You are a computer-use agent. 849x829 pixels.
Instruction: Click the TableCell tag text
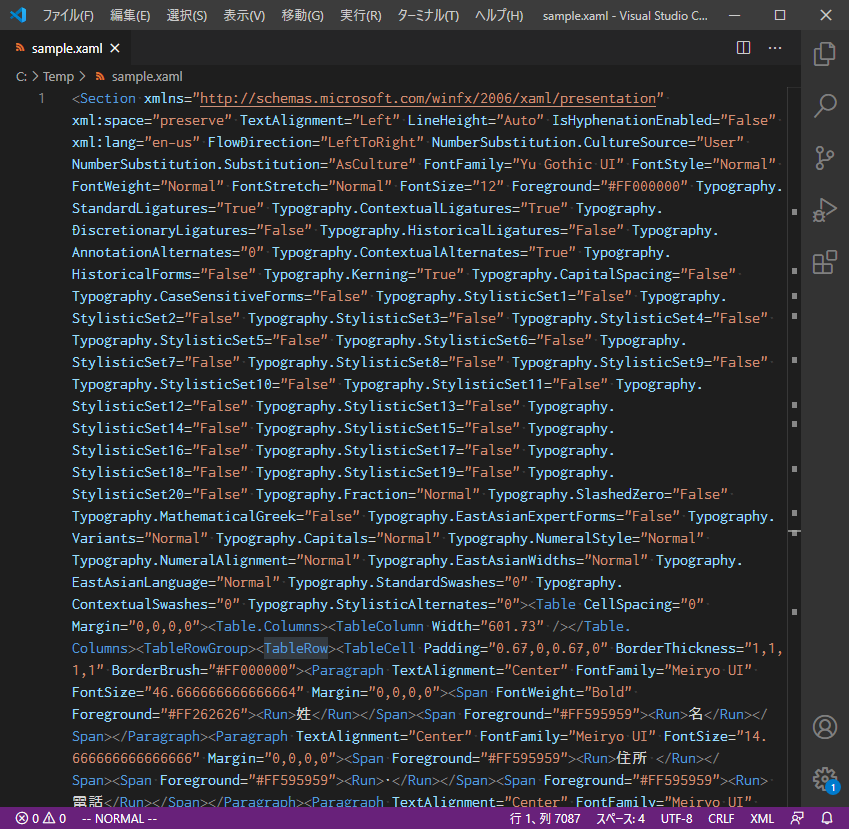pyautogui.click(x=380, y=648)
